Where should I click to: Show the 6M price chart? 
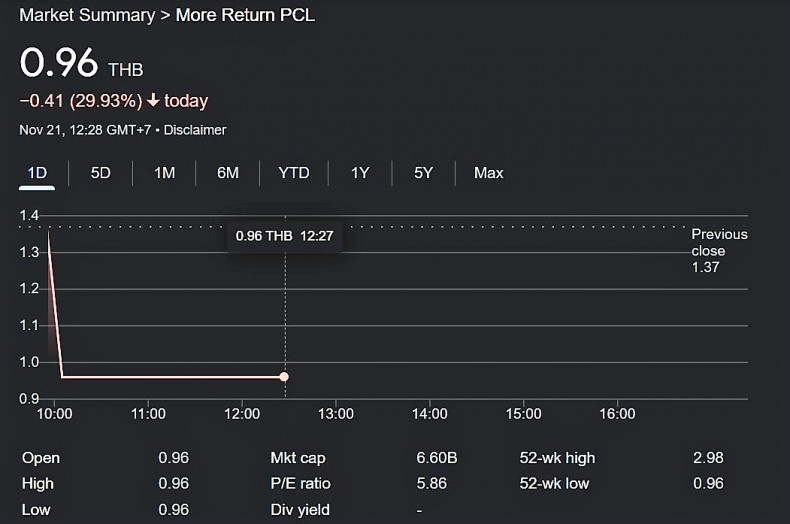228,173
